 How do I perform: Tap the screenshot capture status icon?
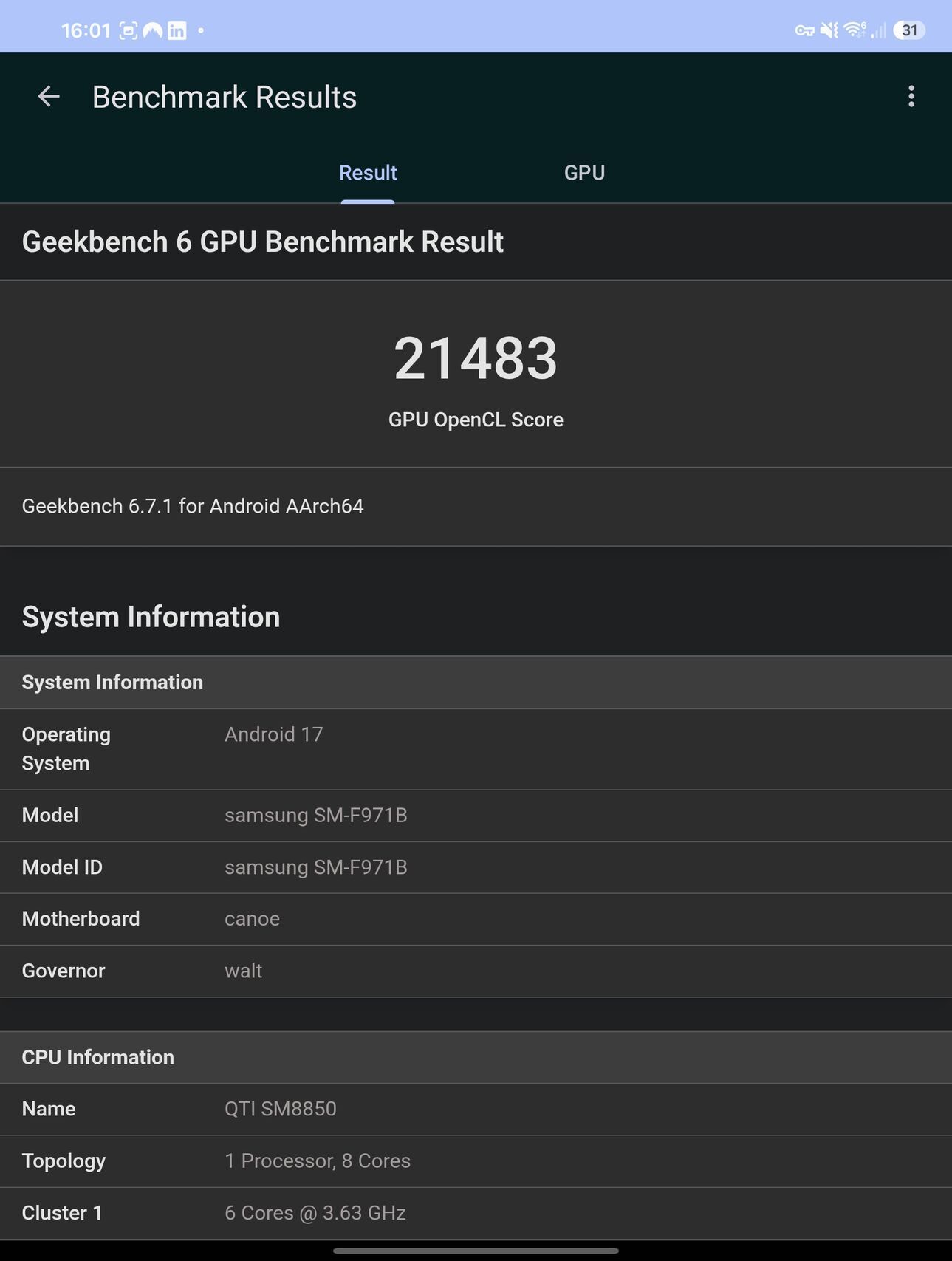point(129,30)
